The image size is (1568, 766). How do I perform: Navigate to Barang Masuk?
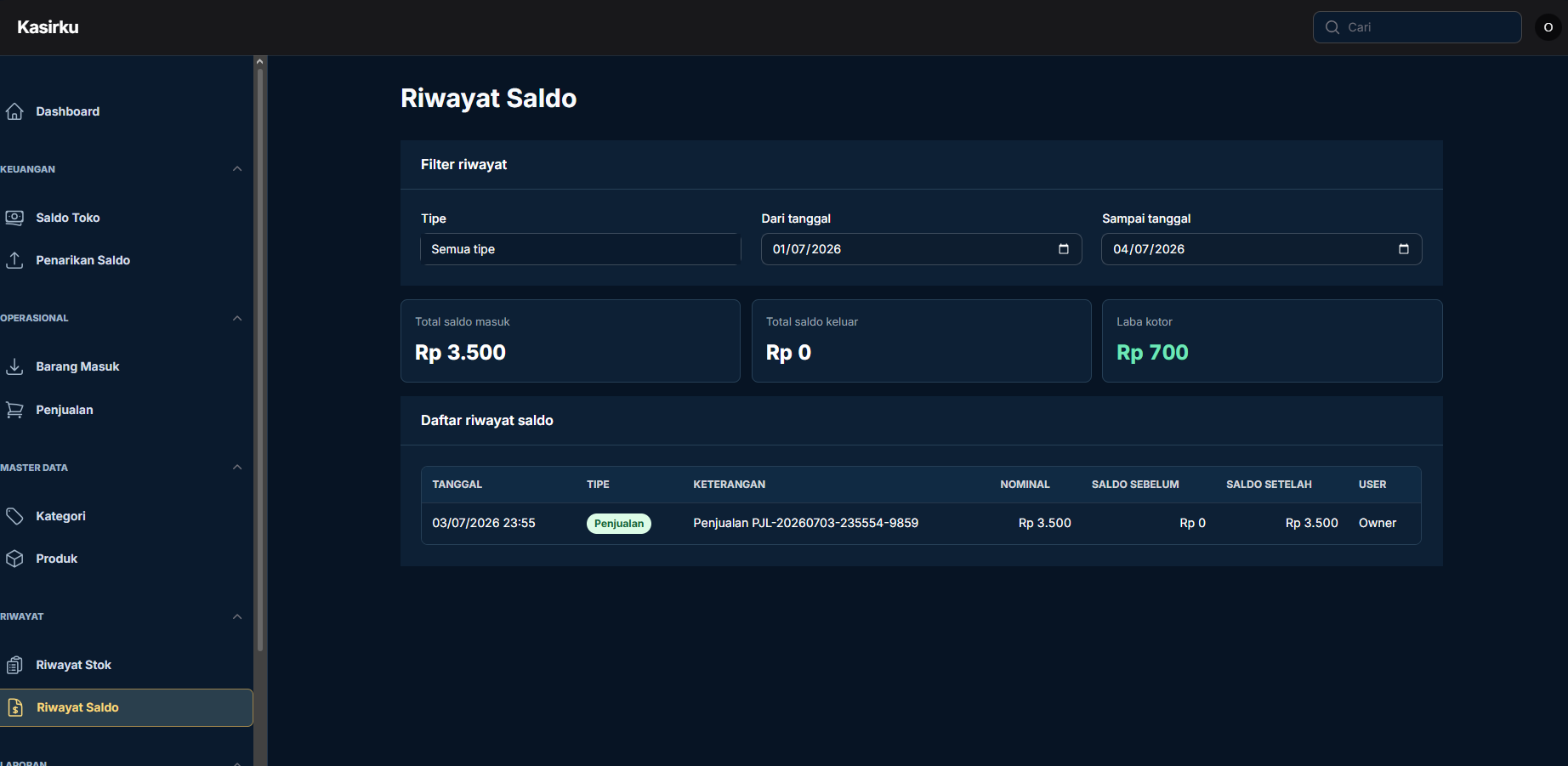[126, 366]
